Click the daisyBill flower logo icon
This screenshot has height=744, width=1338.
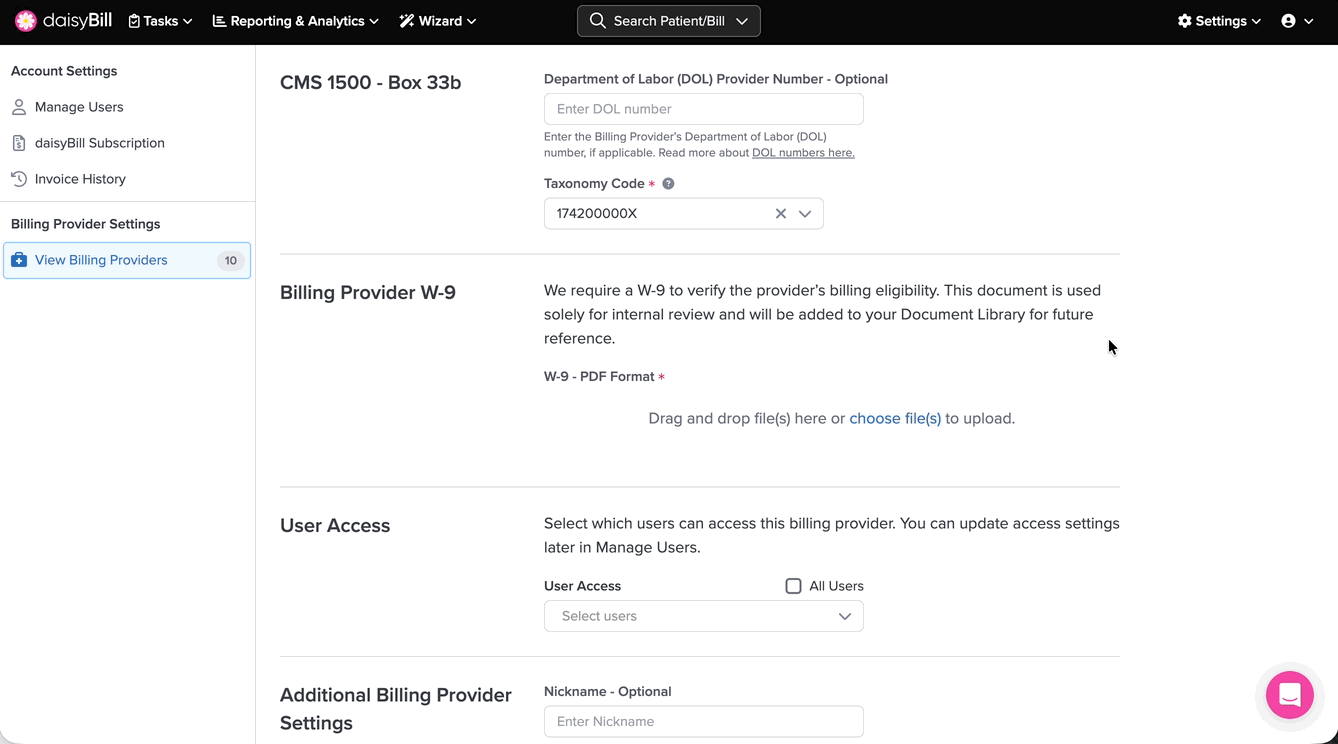(x=26, y=21)
